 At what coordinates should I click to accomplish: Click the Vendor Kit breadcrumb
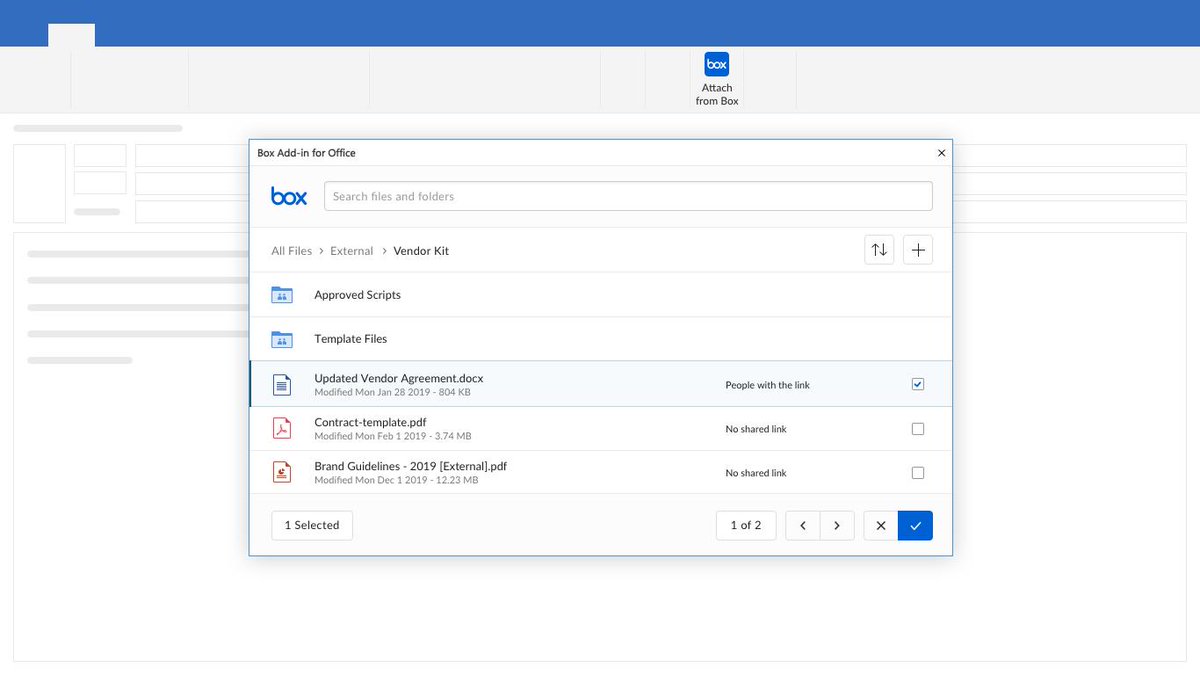click(x=421, y=251)
